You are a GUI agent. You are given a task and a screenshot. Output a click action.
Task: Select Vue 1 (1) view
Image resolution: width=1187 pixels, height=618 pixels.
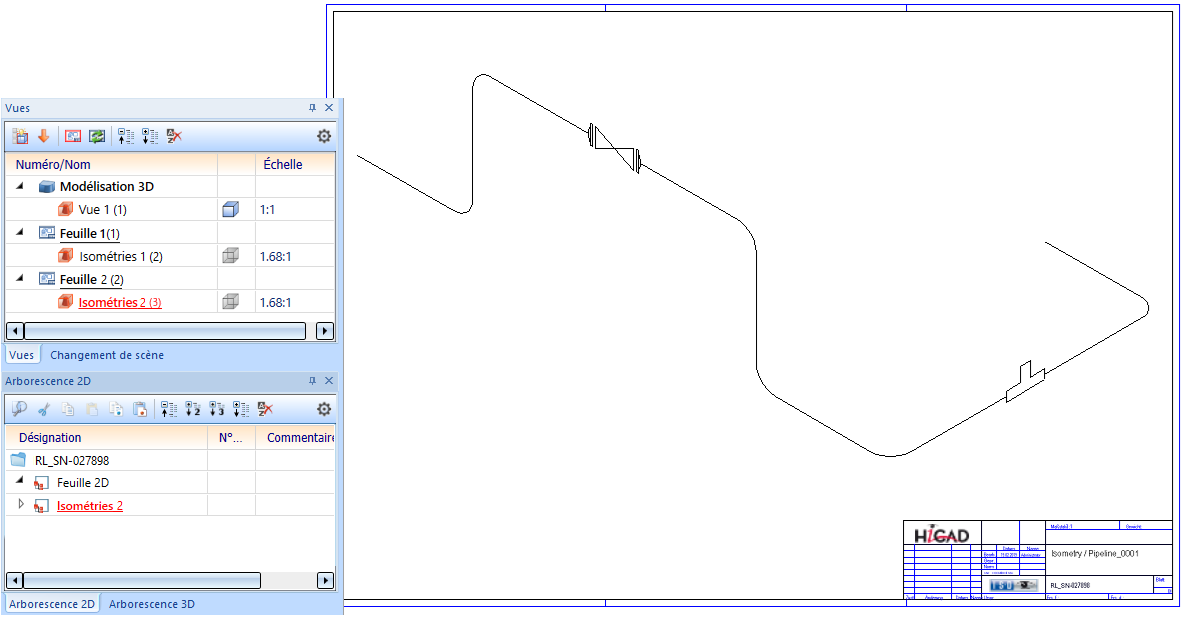point(102,210)
